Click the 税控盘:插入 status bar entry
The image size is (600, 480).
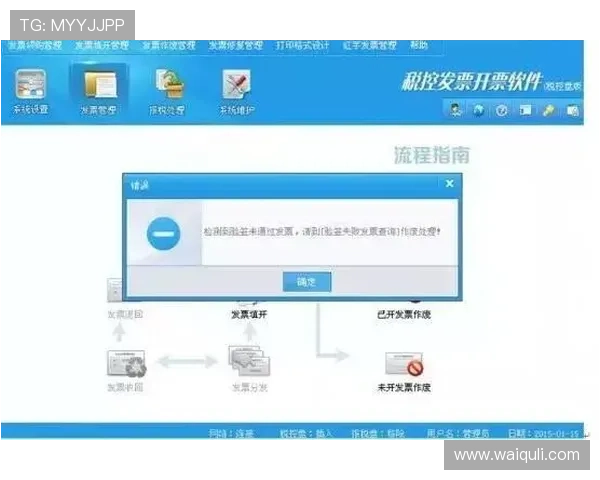[306, 433]
